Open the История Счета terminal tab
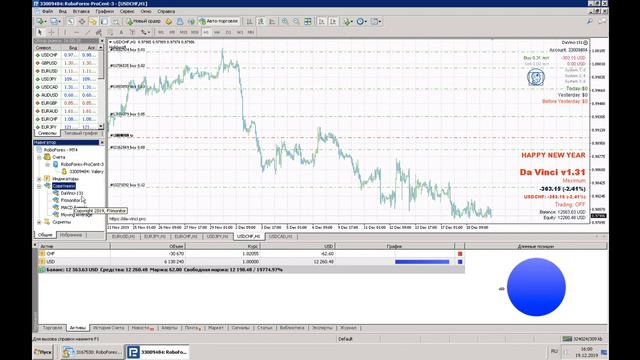640x360 pixels. [108, 328]
